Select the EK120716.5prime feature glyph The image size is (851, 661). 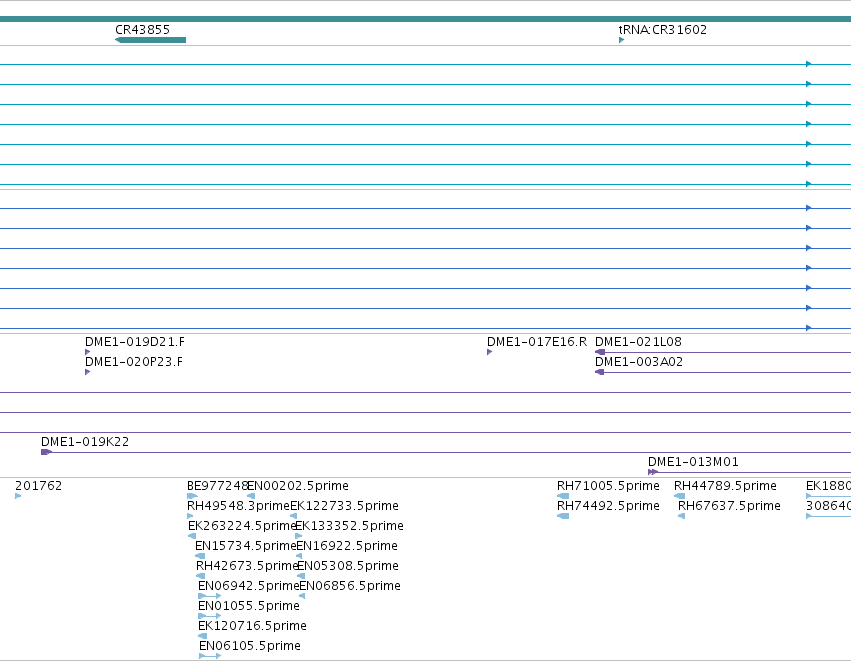click(202, 636)
